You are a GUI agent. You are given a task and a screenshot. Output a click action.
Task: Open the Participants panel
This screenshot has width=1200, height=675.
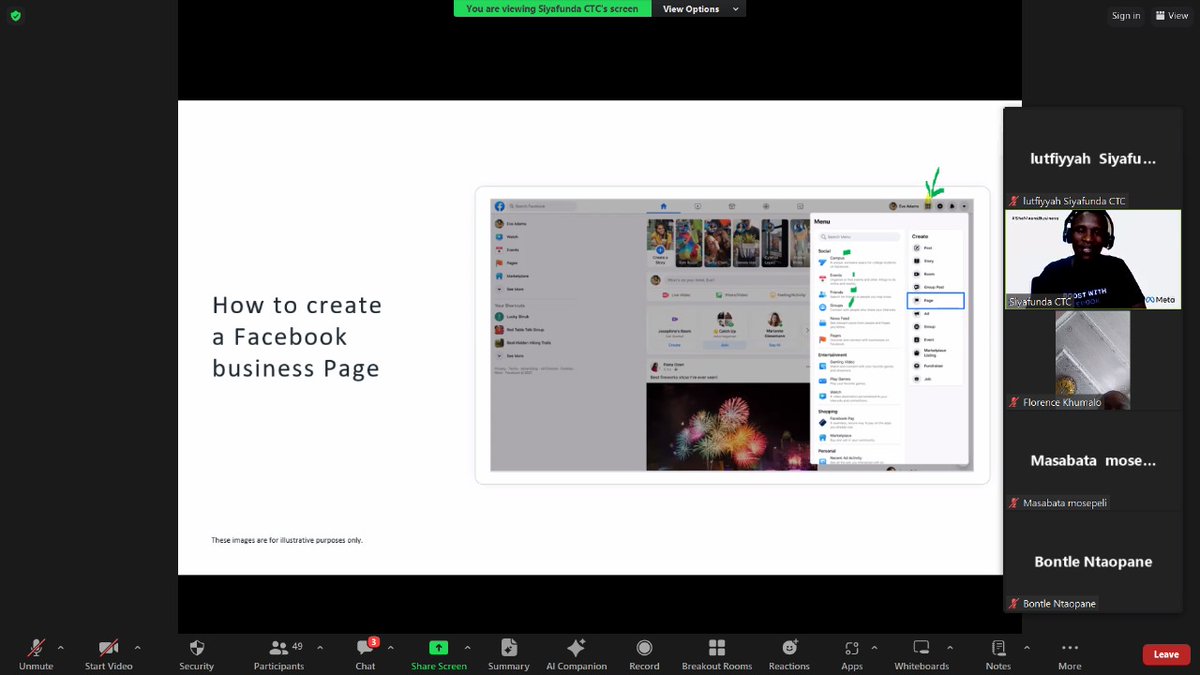coord(279,654)
